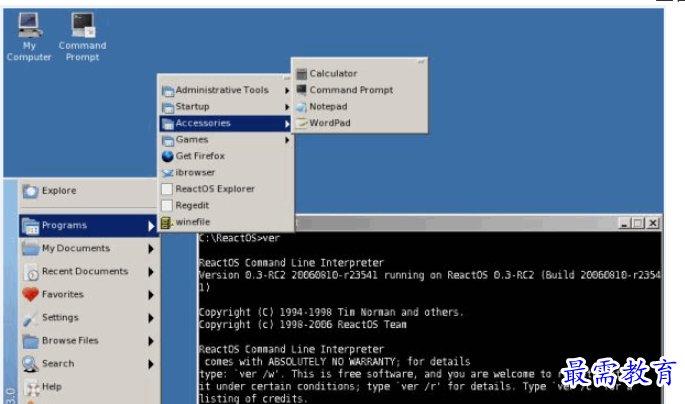Close the command prompt window
The width and height of the screenshot is (685, 404).
(x=653, y=223)
